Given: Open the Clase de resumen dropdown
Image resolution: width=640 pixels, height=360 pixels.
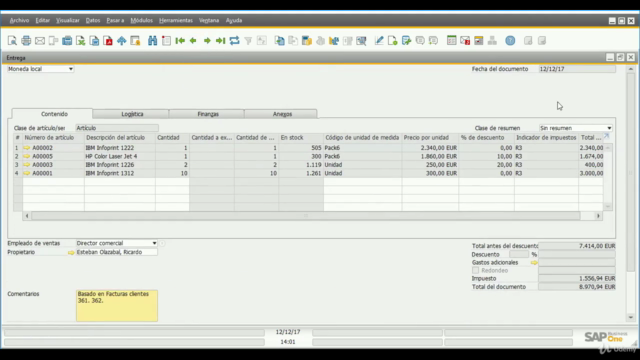Looking at the screenshot, I should (x=609, y=128).
